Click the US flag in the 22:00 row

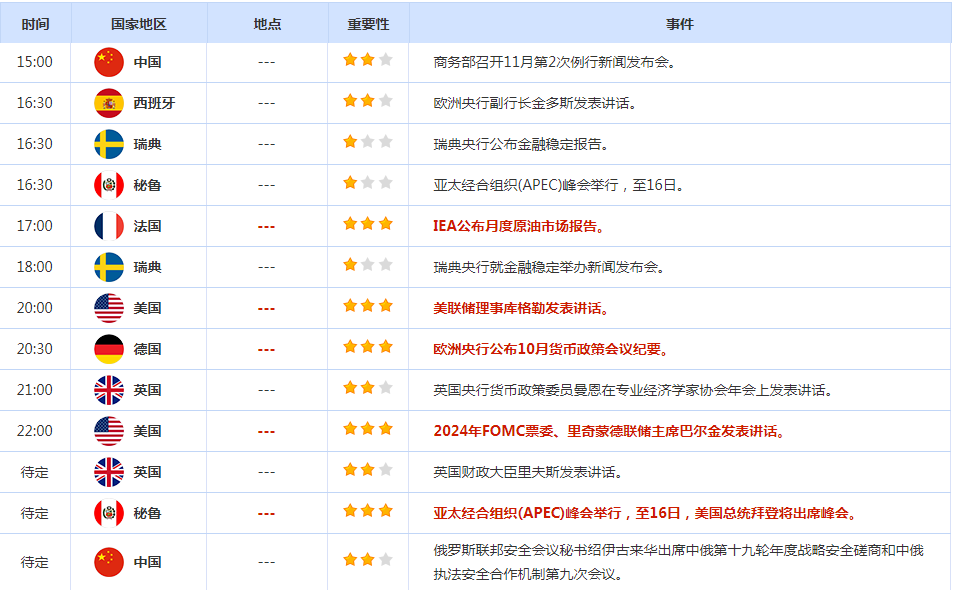coord(109,431)
